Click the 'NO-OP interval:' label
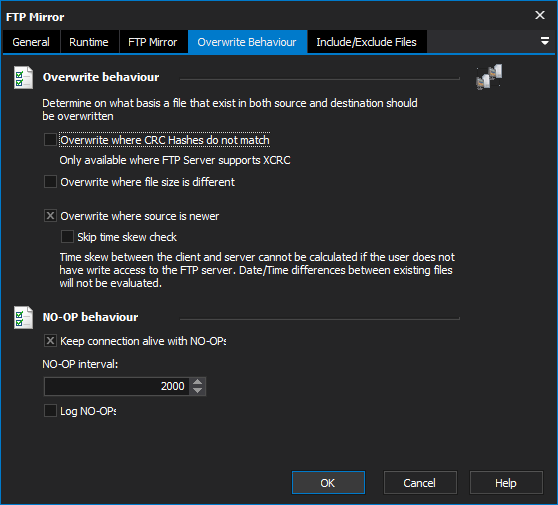Image resolution: width=558 pixels, height=505 pixels. pos(80,364)
